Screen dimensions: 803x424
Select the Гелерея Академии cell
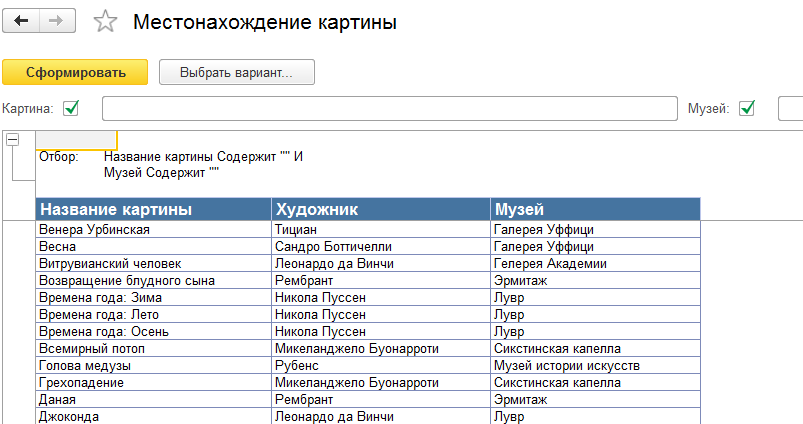coord(596,263)
